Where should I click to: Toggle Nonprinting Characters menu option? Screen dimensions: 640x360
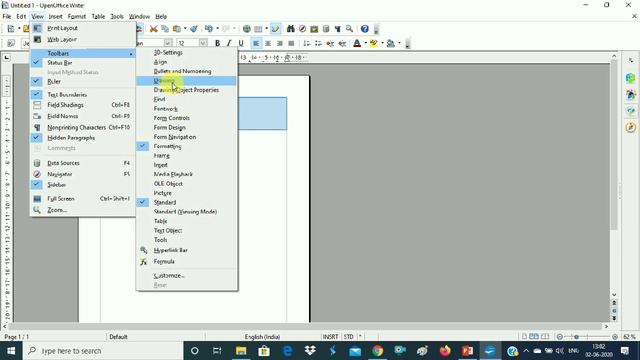point(82,127)
